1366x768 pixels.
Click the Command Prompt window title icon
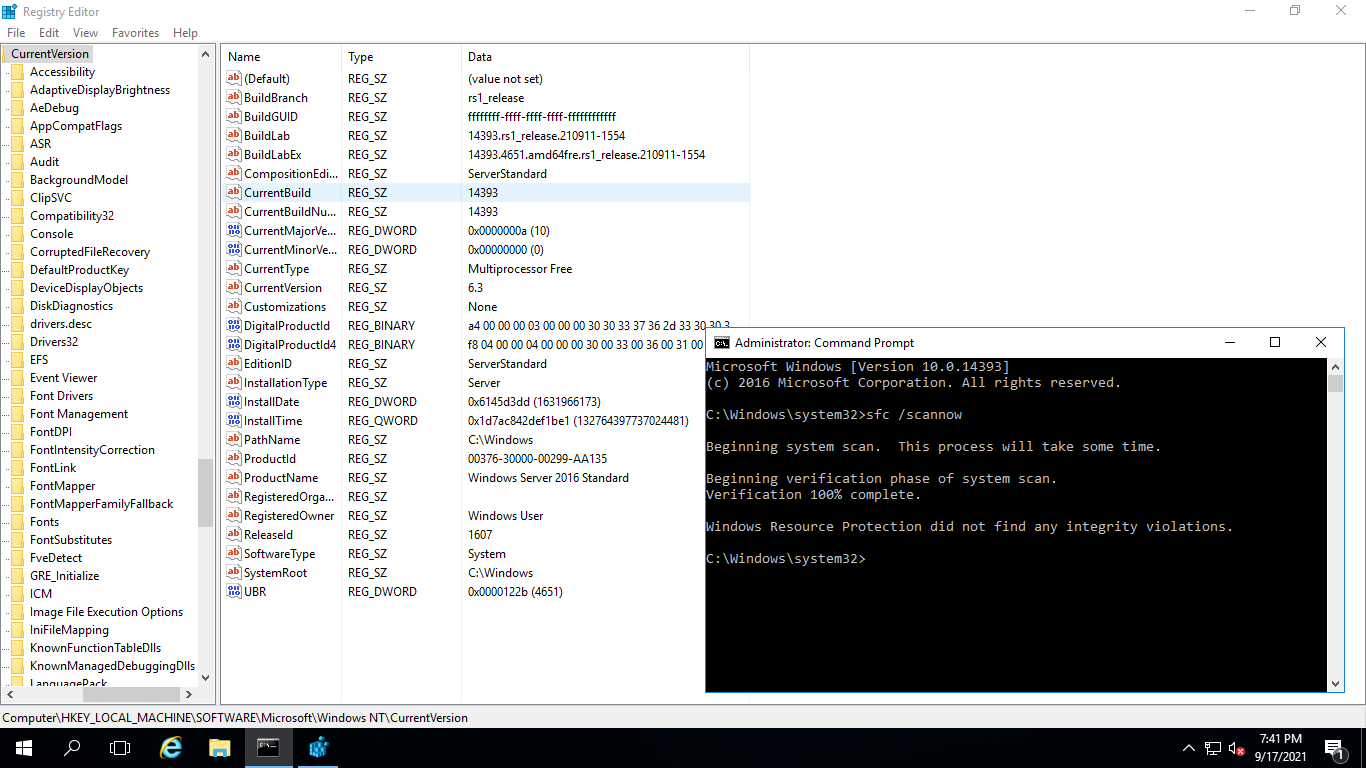coord(721,342)
